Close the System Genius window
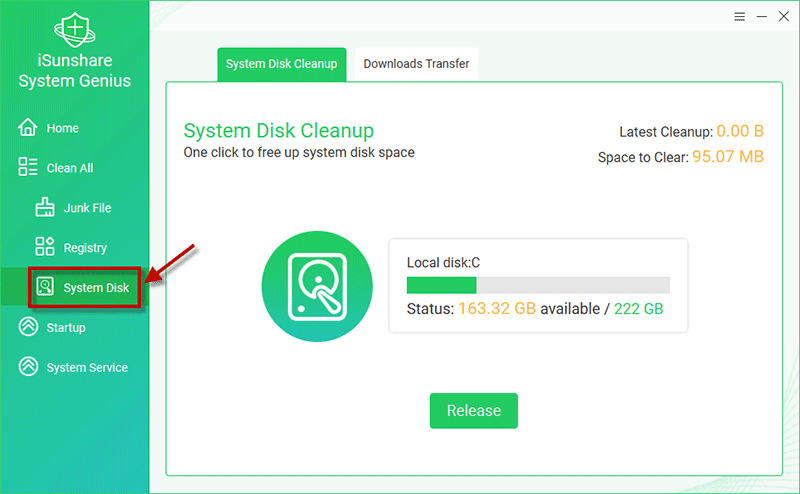800x494 pixels. [x=784, y=16]
